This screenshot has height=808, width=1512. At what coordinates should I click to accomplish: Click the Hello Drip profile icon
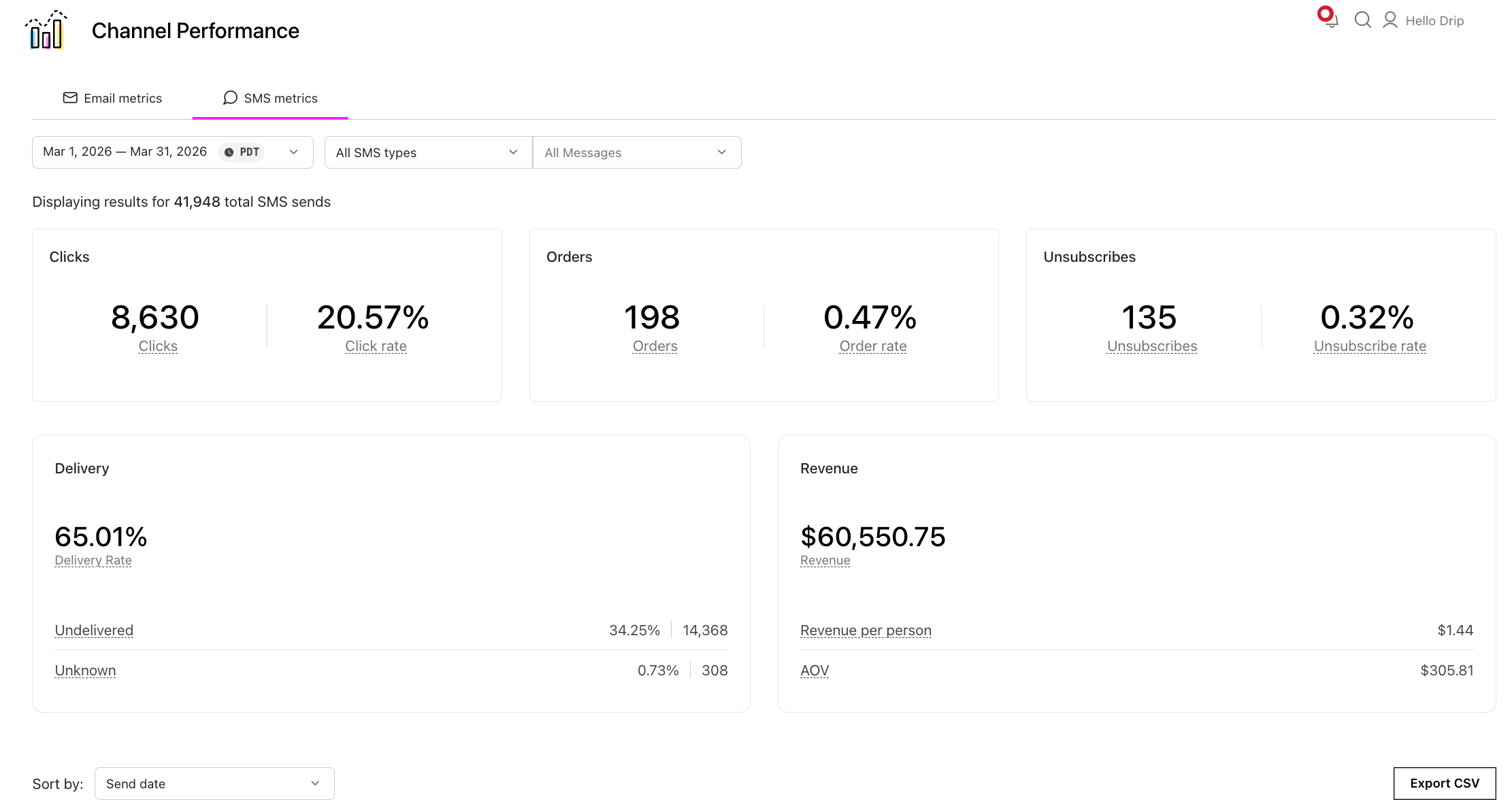pos(1390,20)
